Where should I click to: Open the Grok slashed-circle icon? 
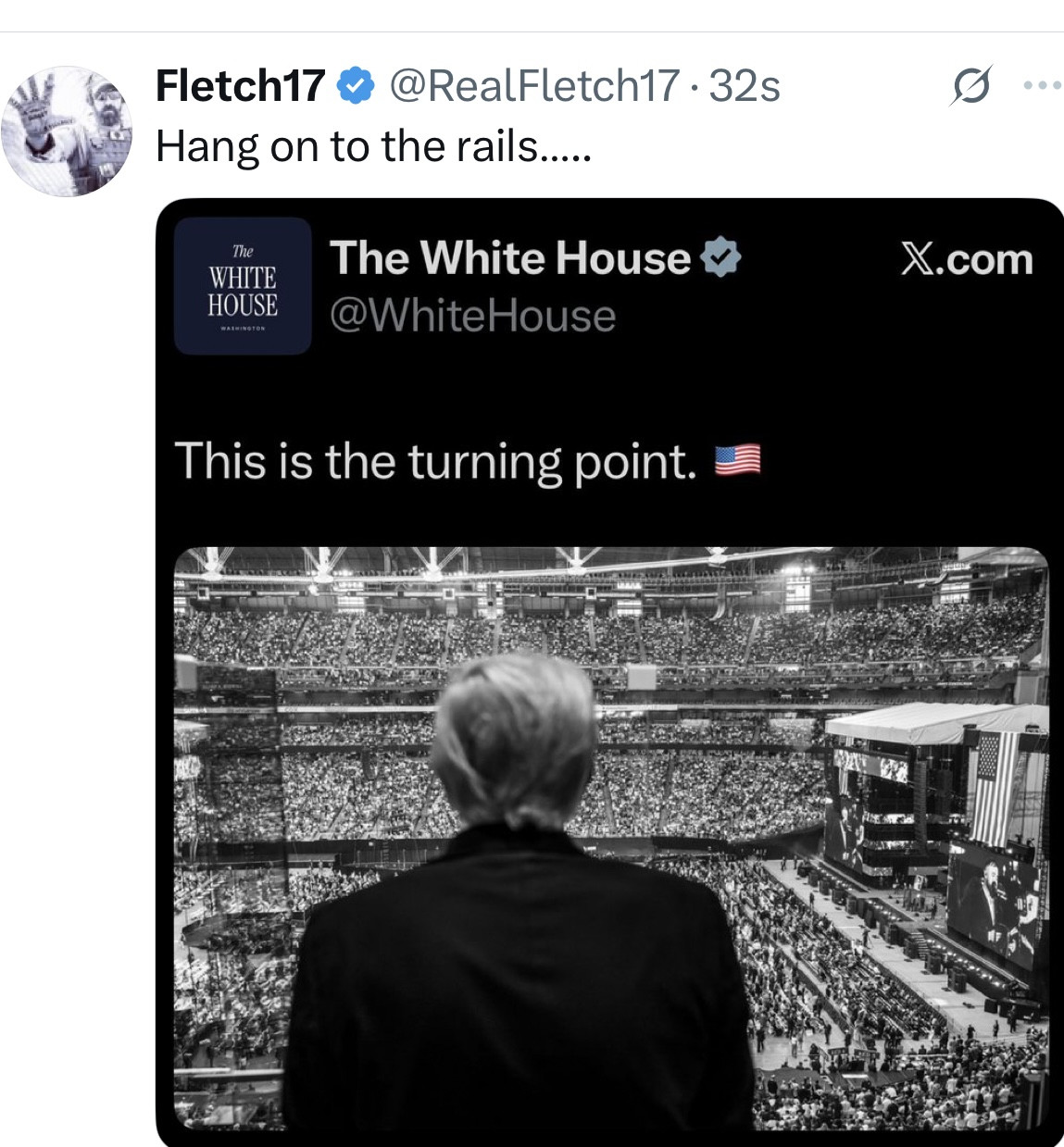[x=970, y=85]
